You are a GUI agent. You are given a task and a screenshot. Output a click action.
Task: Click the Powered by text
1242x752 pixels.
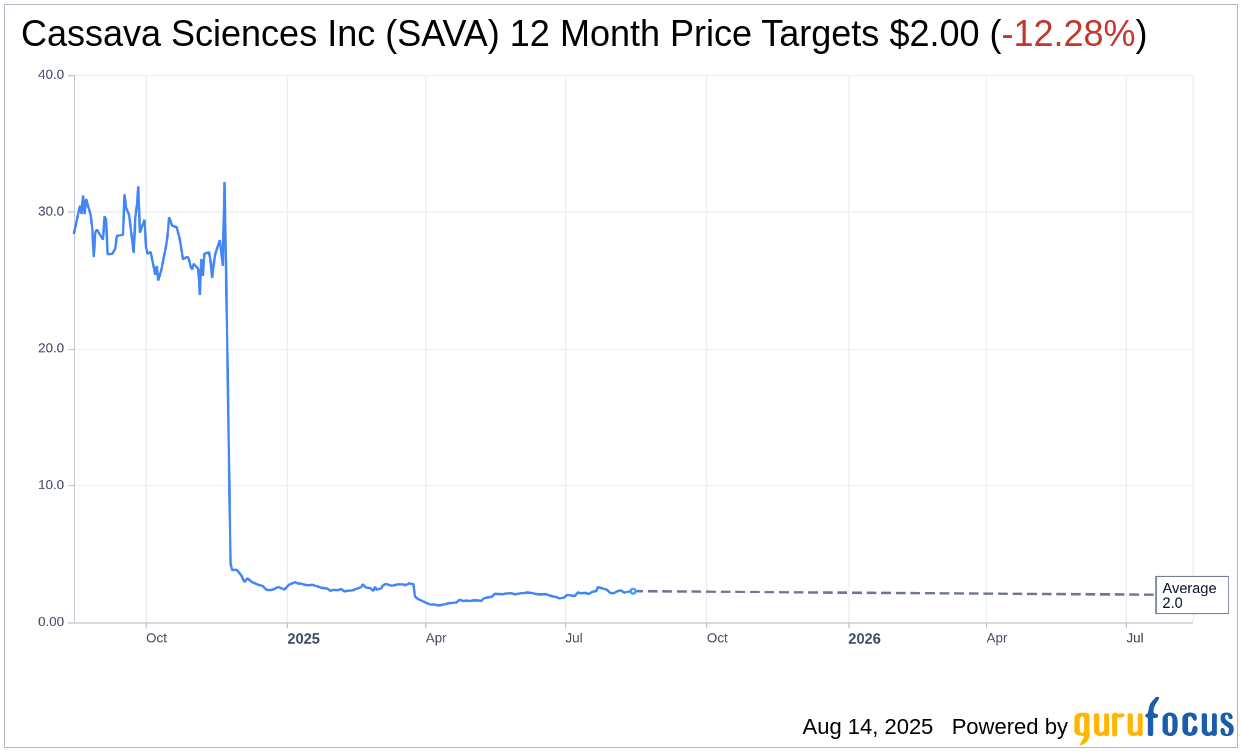[1009, 727]
